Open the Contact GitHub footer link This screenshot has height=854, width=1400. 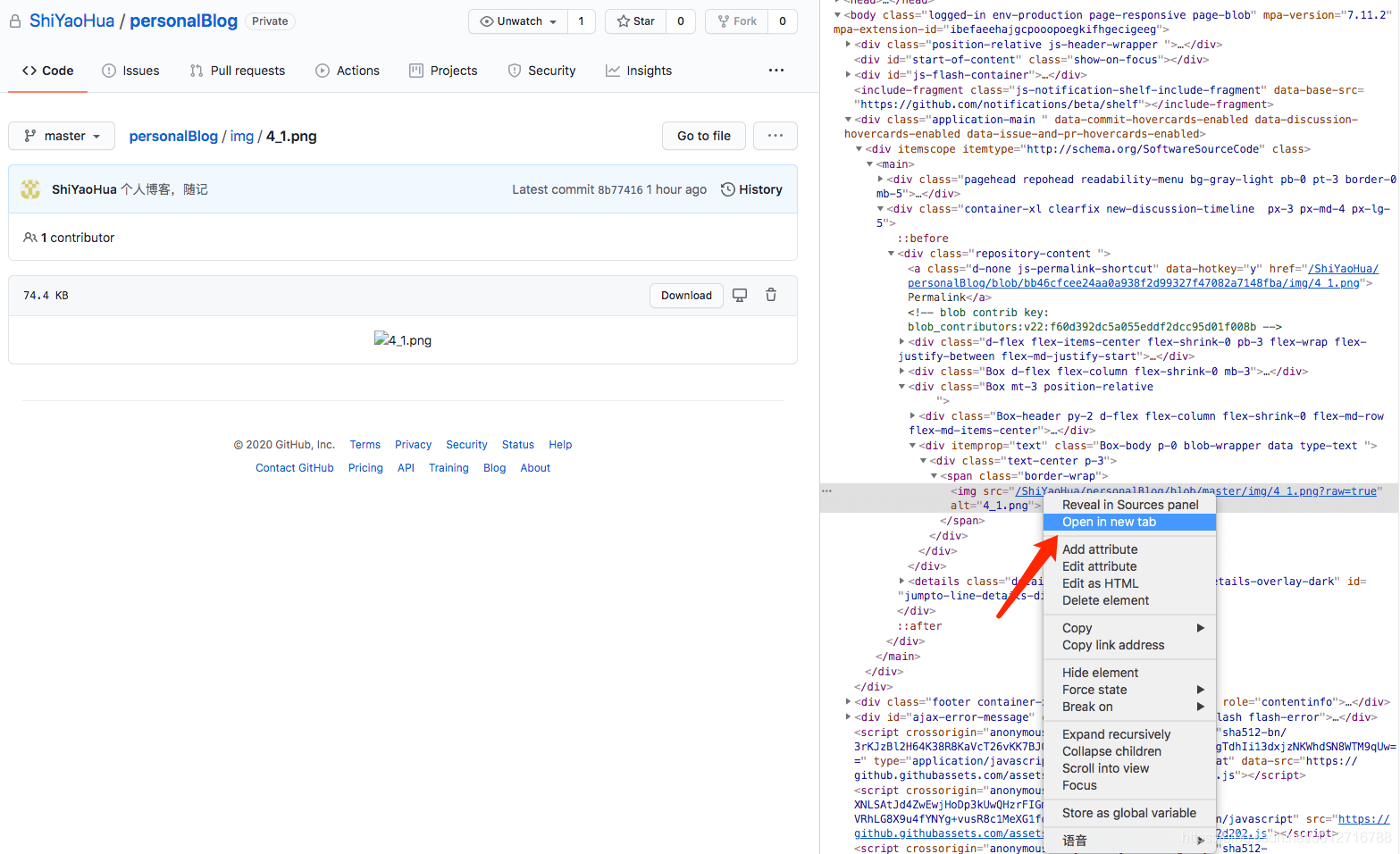click(295, 468)
